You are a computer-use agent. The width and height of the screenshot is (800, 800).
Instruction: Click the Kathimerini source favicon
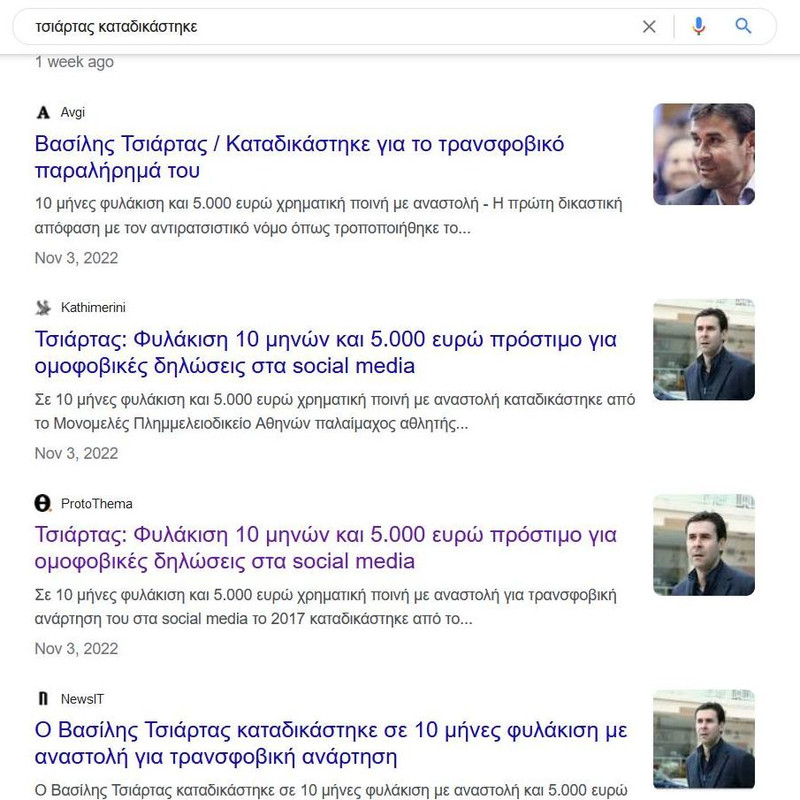[43, 308]
